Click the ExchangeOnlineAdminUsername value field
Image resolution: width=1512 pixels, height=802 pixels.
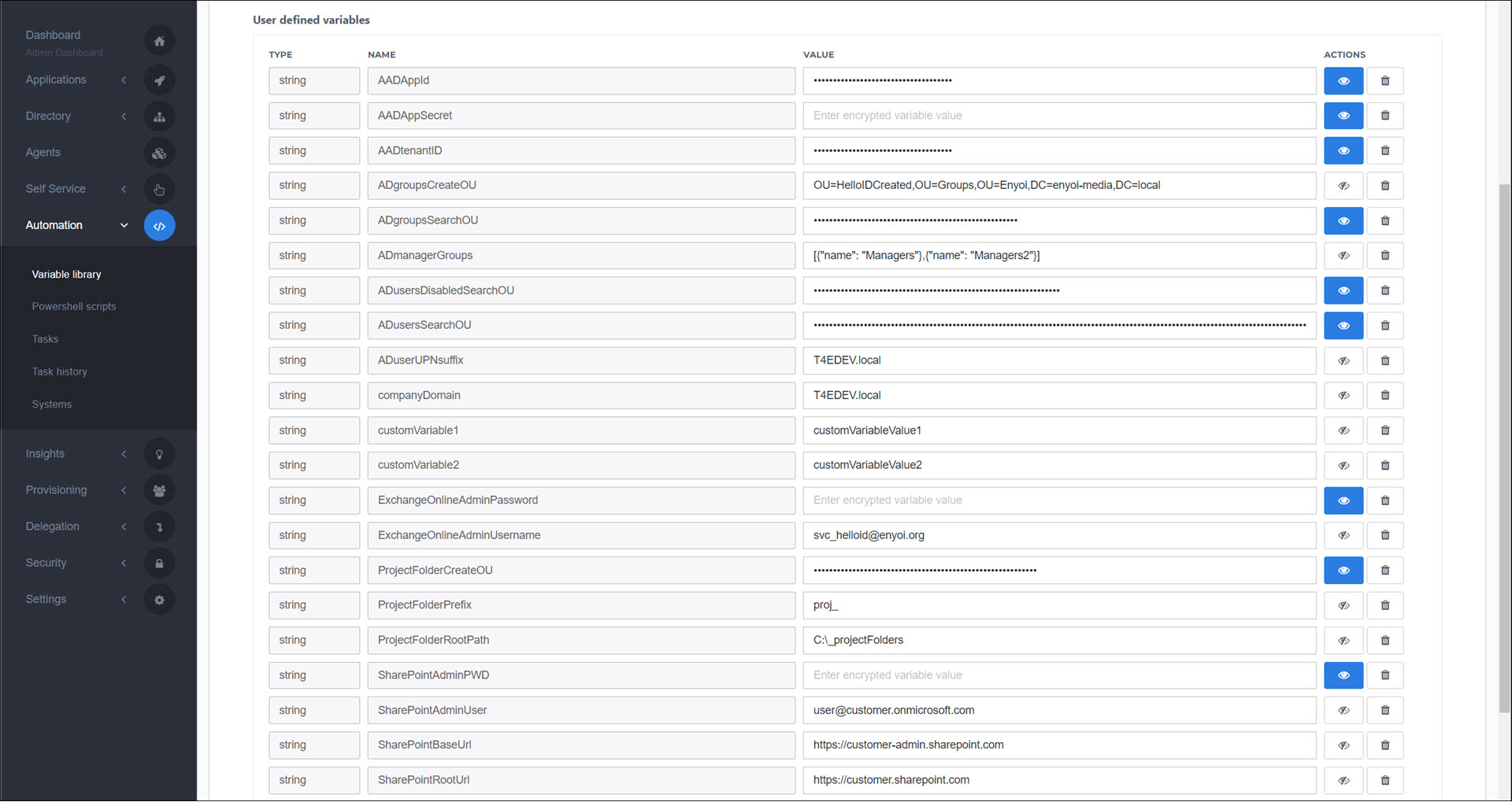[1059, 535]
